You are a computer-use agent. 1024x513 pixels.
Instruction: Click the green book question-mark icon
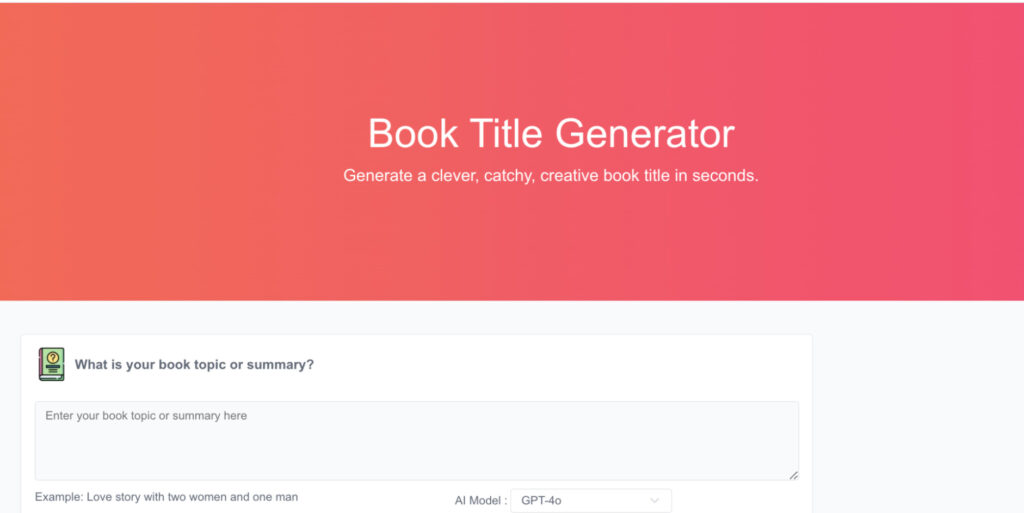pyautogui.click(x=51, y=364)
